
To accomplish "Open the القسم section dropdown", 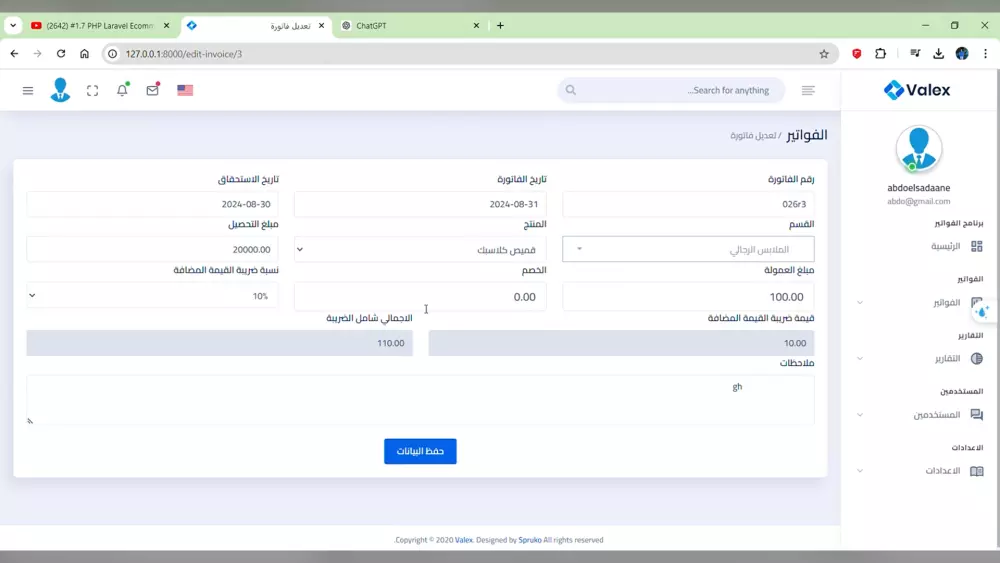I will click(x=688, y=249).
